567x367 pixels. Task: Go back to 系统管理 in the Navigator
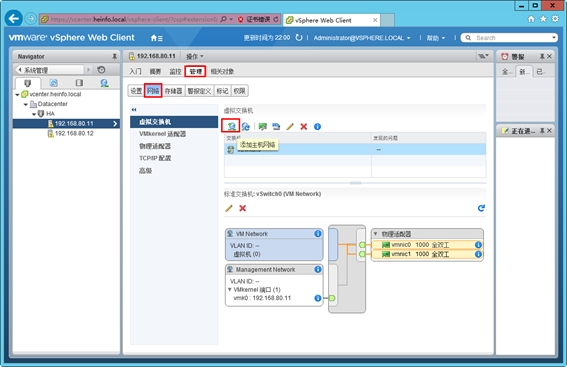pyautogui.click(x=50, y=69)
